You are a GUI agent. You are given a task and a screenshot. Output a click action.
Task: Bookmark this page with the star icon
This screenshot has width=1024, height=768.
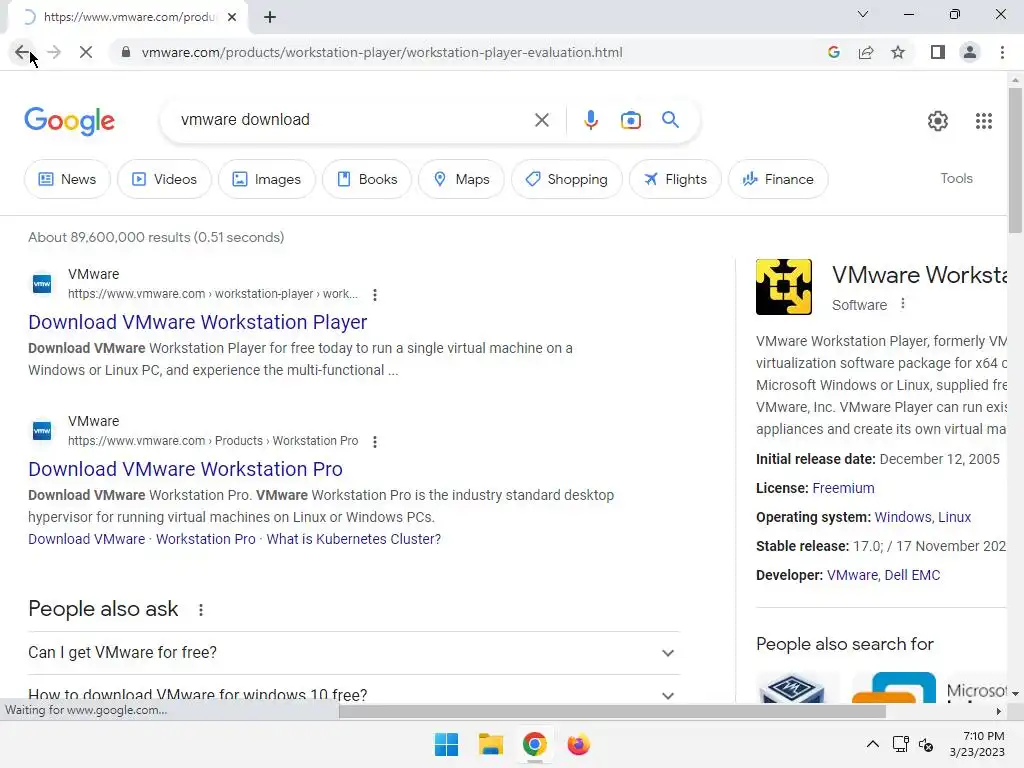pos(898,52)
